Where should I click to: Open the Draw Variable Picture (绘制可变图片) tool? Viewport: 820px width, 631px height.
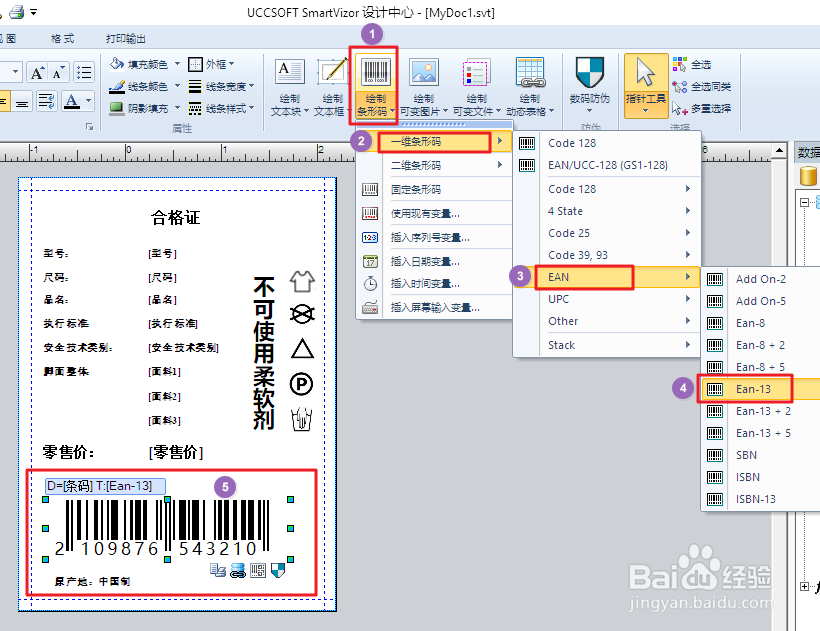coord(424,87)
